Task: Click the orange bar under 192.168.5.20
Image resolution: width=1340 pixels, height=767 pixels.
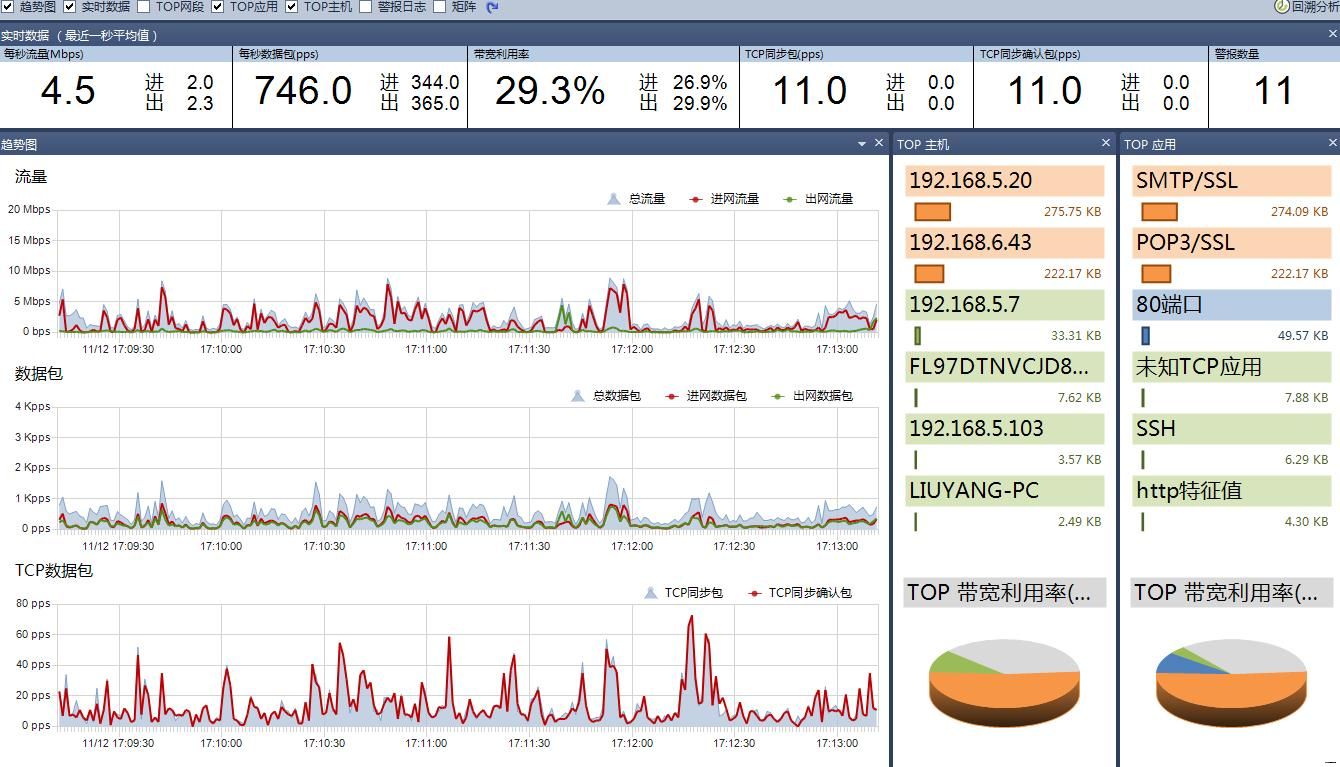Action: point(932,212)
